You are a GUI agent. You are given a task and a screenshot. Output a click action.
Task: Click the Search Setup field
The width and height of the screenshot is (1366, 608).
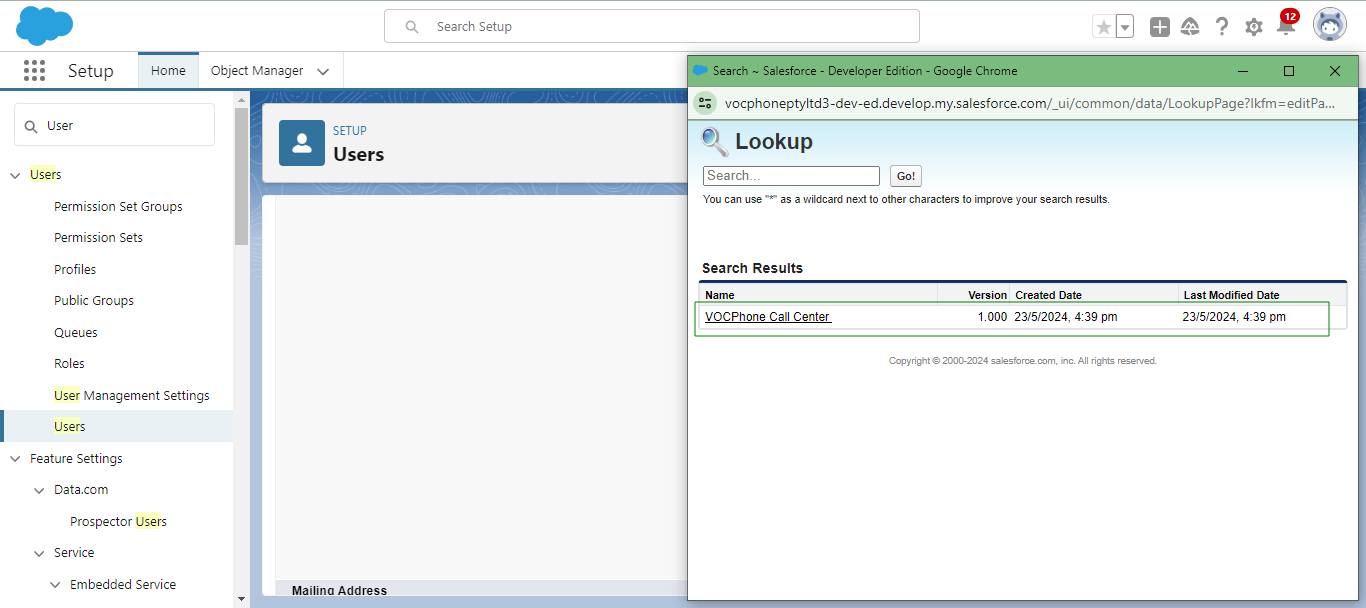point(651,27)
